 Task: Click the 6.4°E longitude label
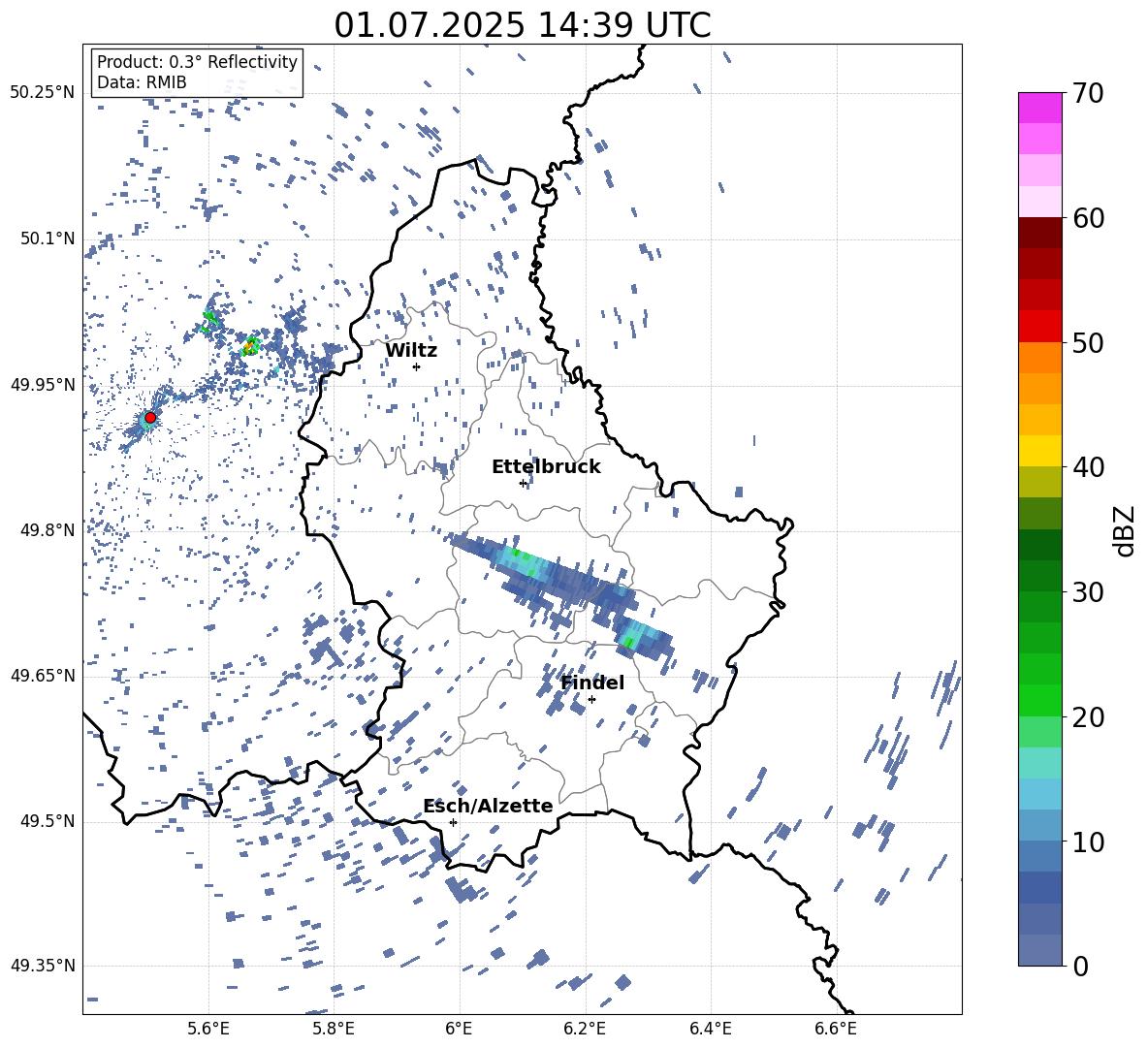click(x=710, y=1029)
